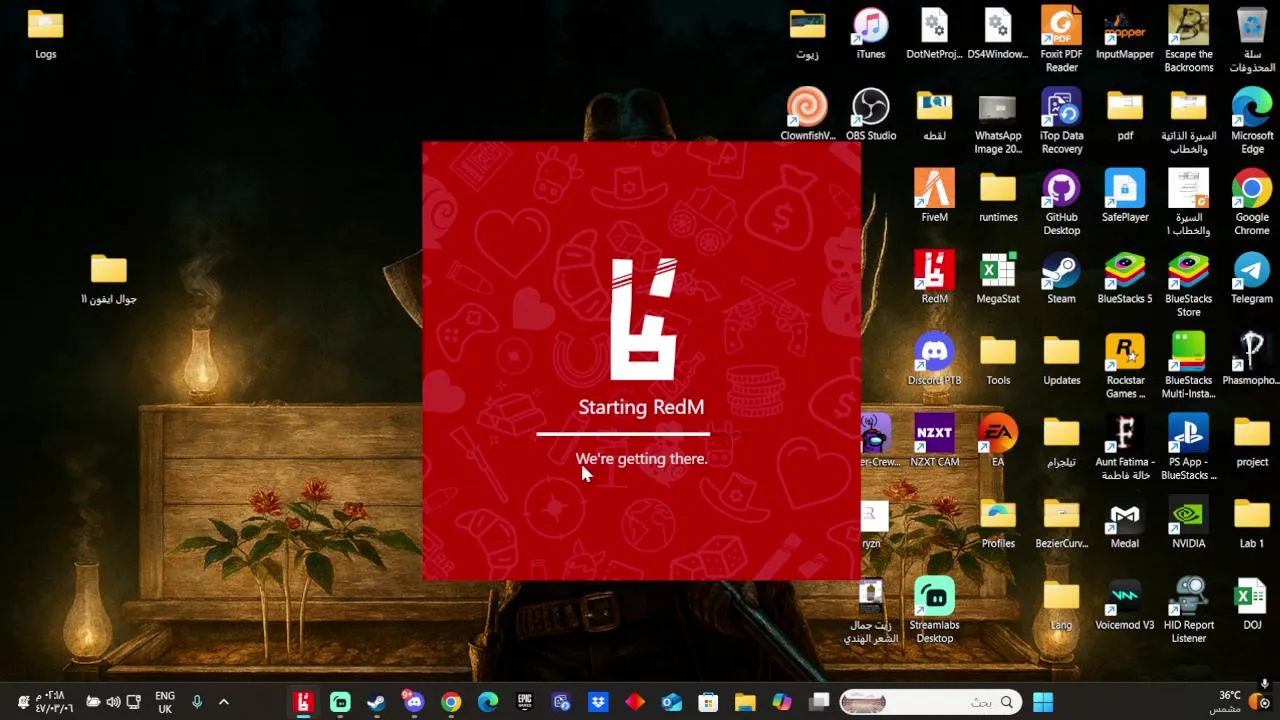The image size is (1280, 720).
Task: Open the SafePlayer desktop icon
Action: [1125, 197]
